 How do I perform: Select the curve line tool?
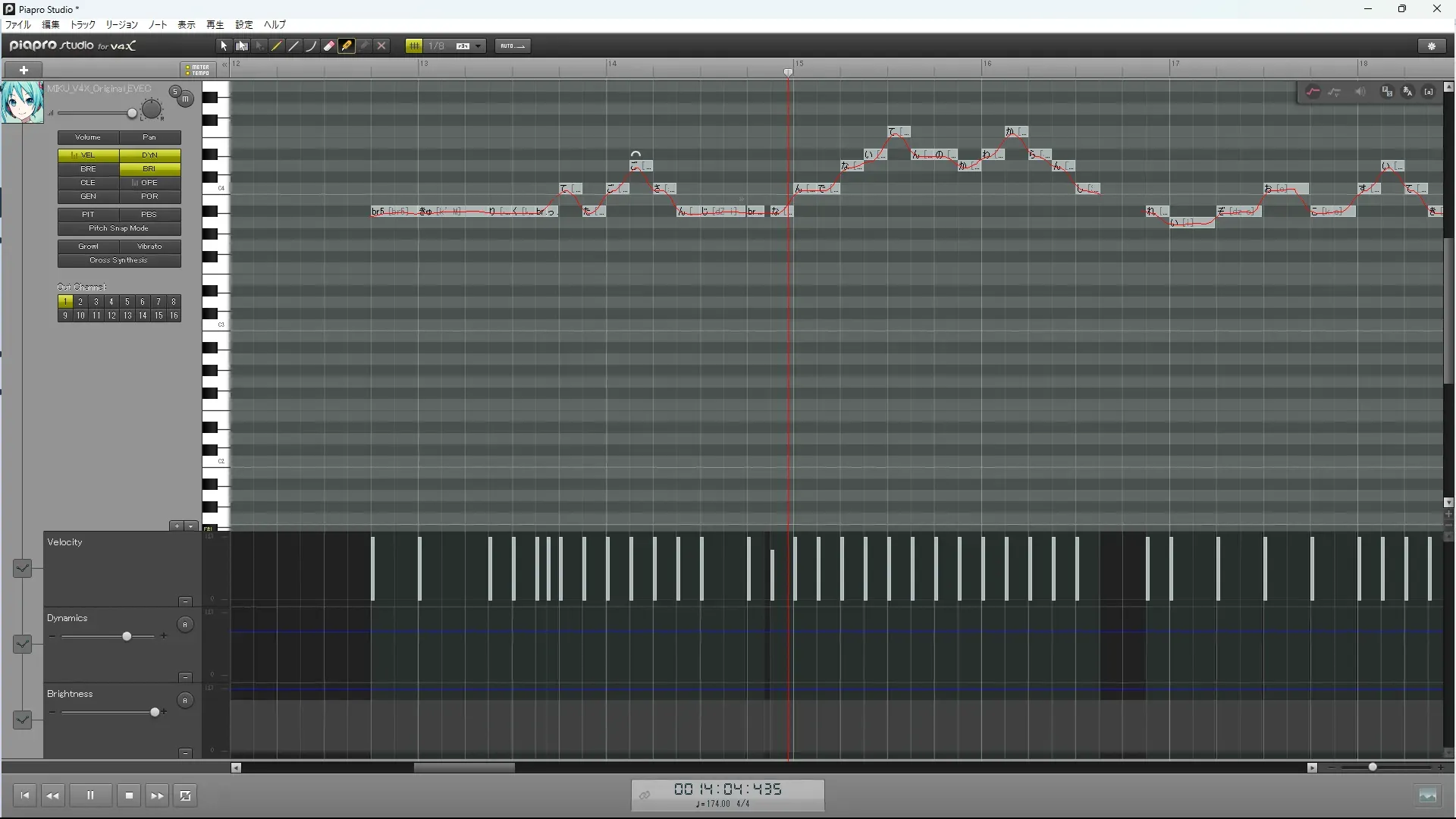point(312,46)
